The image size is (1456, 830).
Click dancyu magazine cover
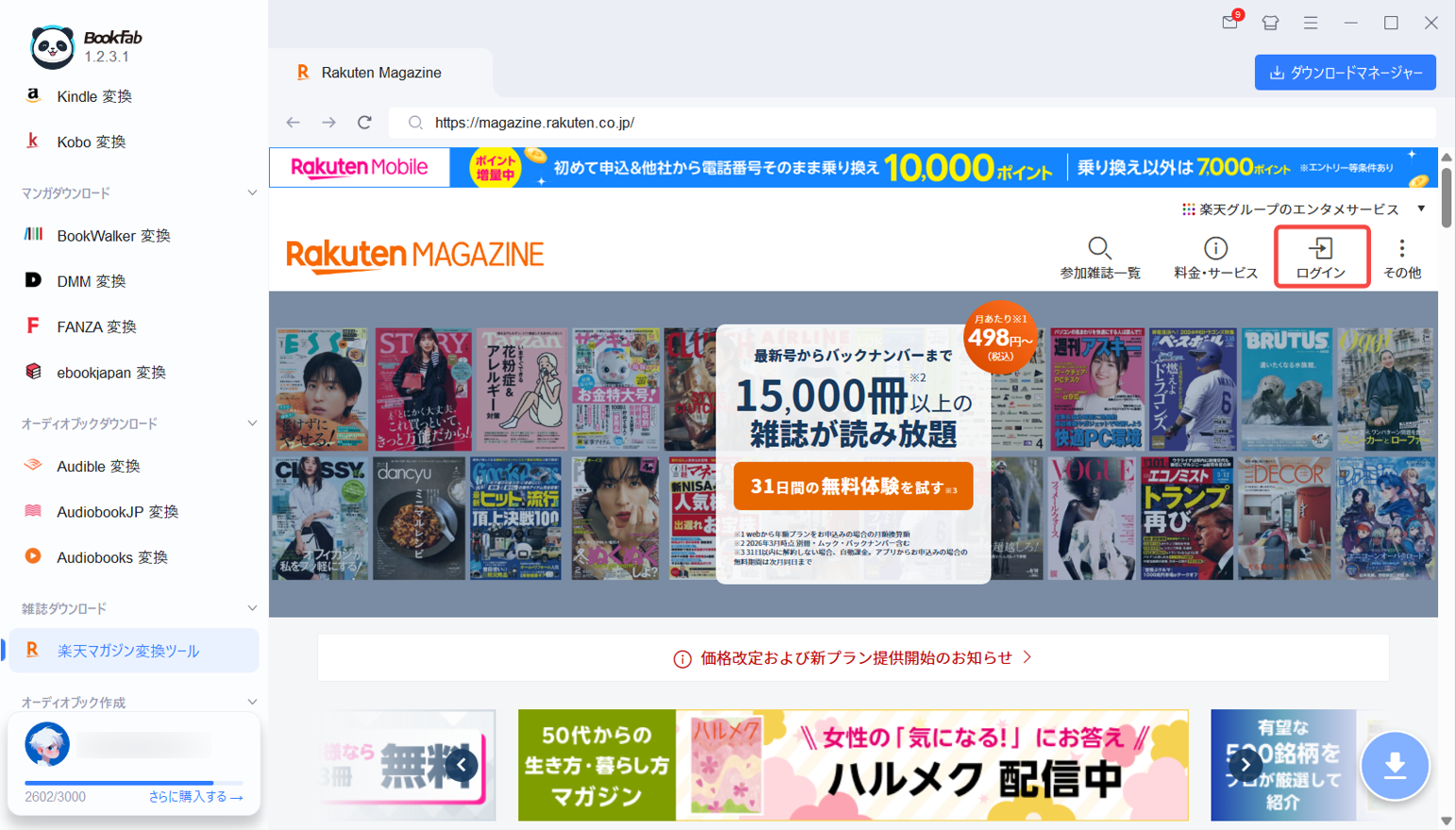point(419,518)
